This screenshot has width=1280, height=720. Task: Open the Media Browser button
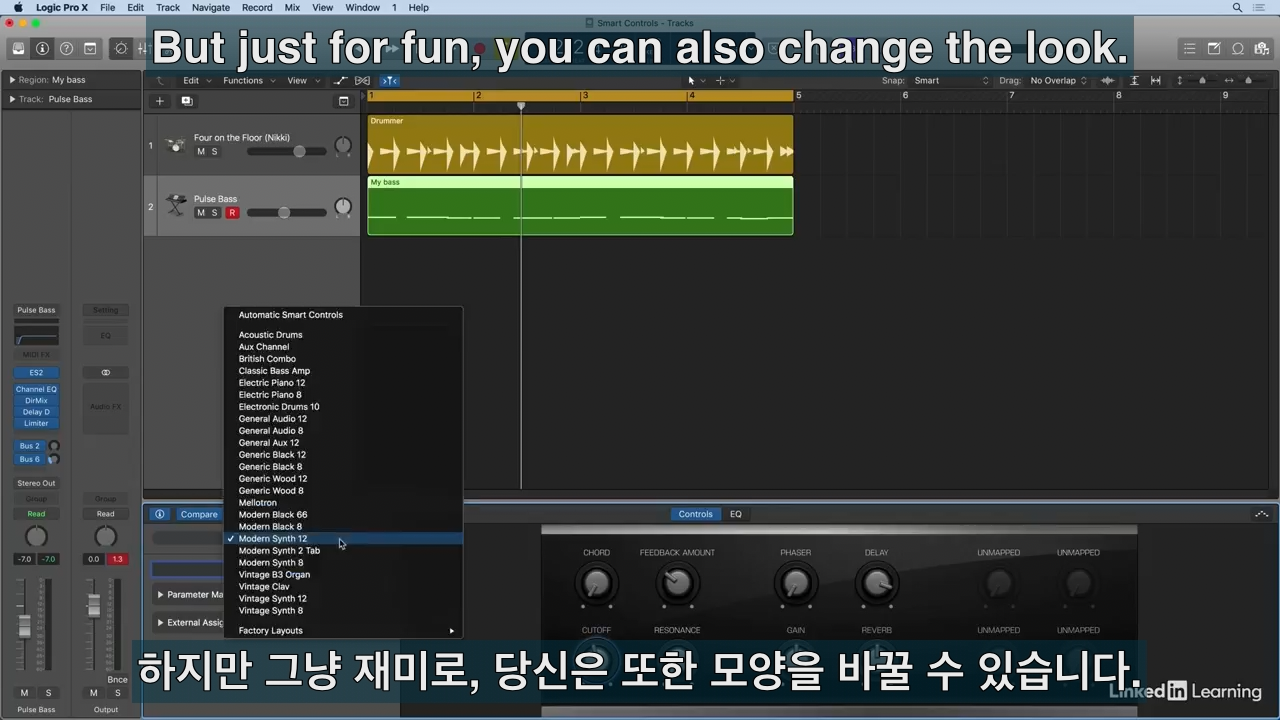[1262, 48]
